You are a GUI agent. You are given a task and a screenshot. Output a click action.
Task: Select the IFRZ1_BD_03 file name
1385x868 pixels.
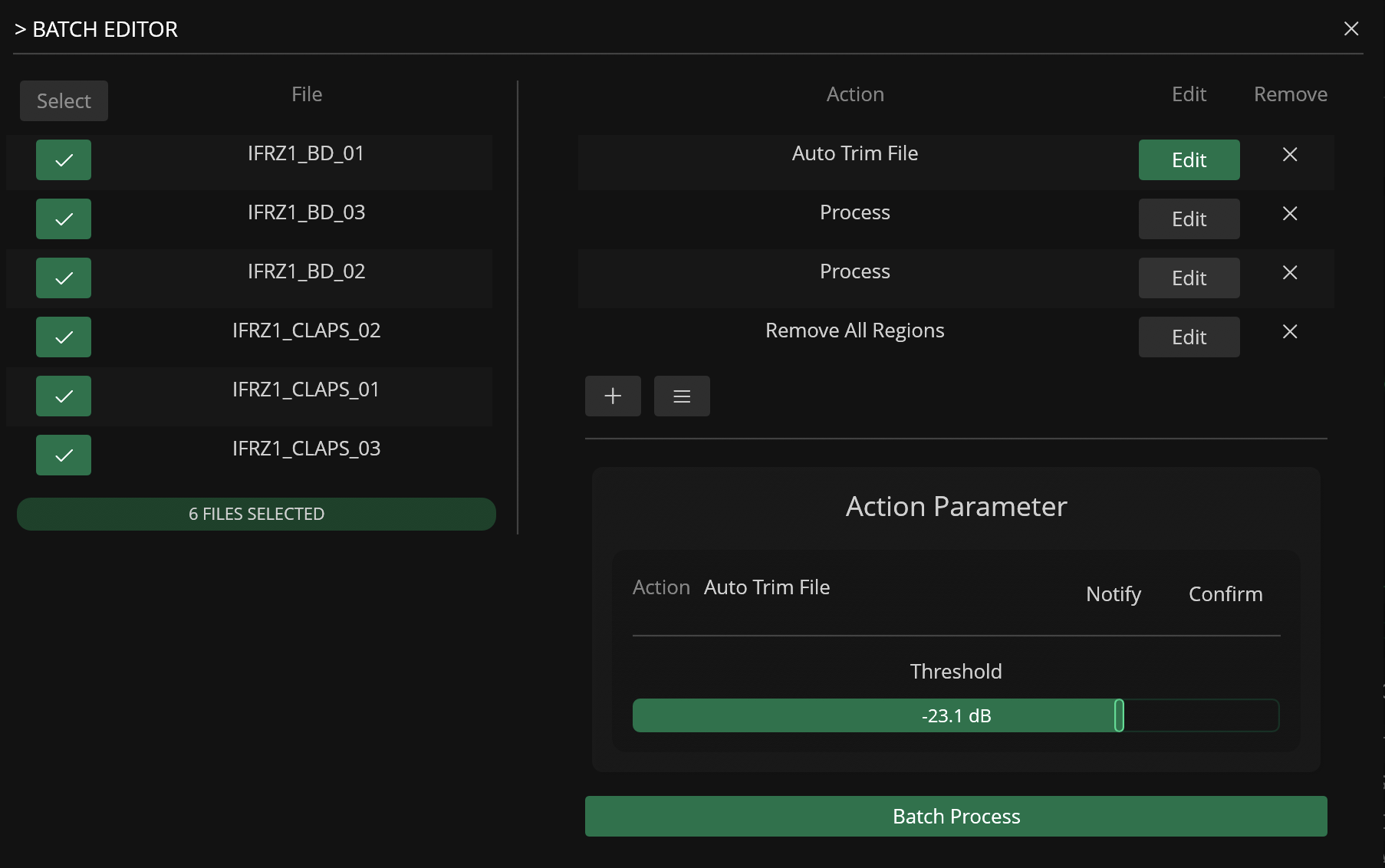click(x=306, y=212)
